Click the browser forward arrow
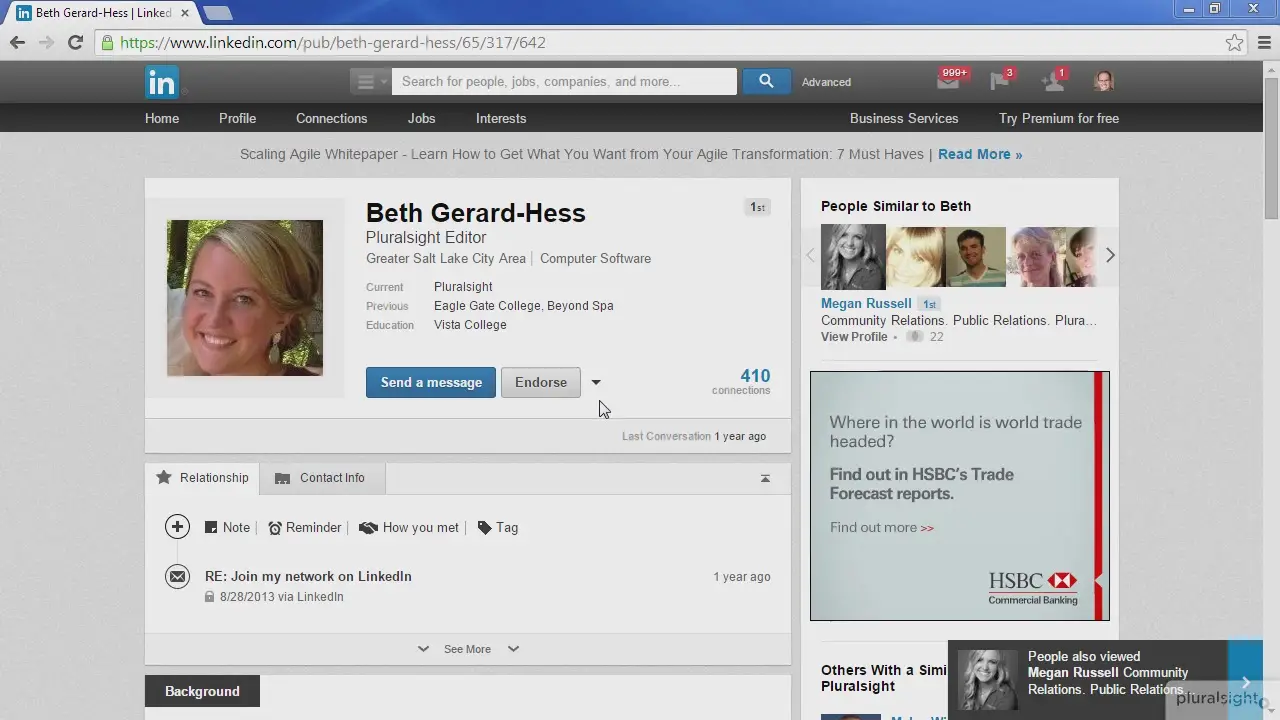This screenshot has height=720, width=1280. (x=46, y=43)
